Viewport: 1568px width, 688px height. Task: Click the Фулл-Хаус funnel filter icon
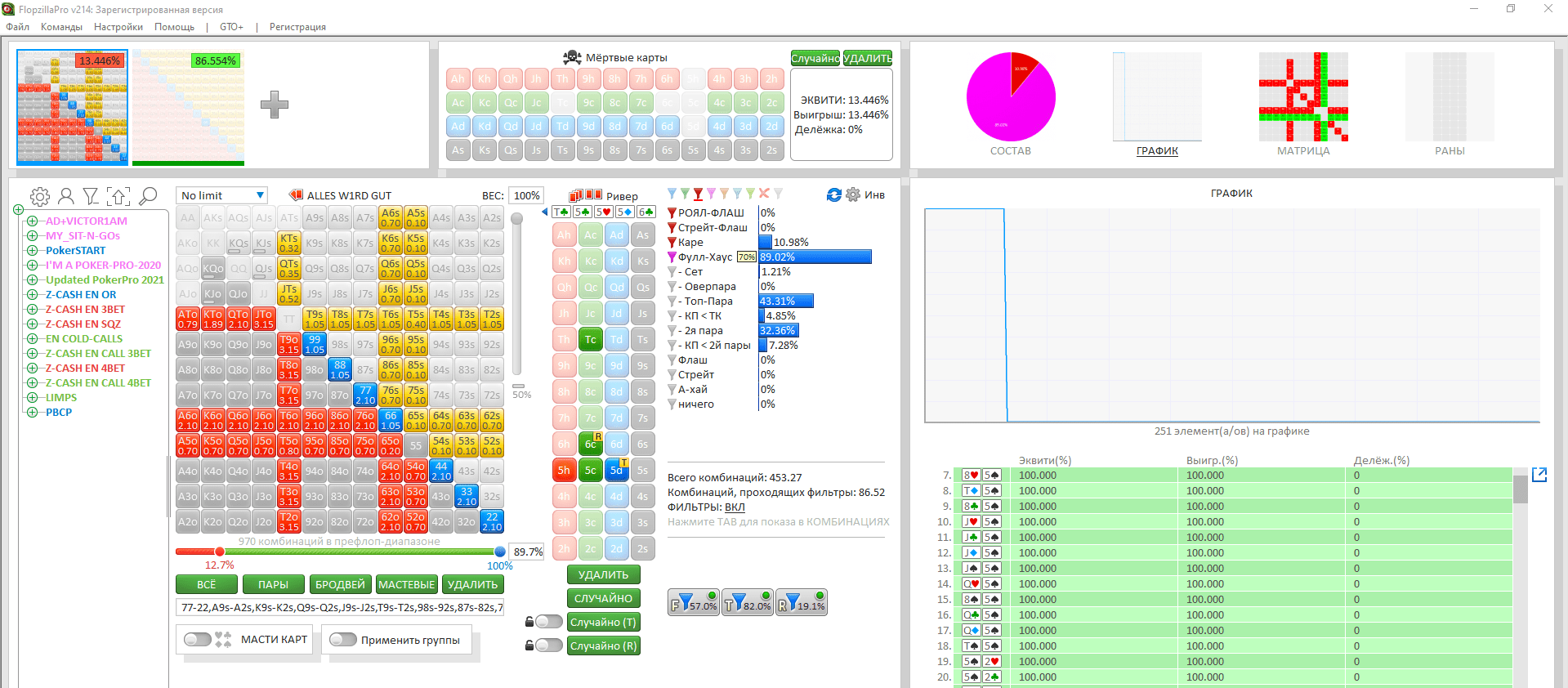(672, 257)
